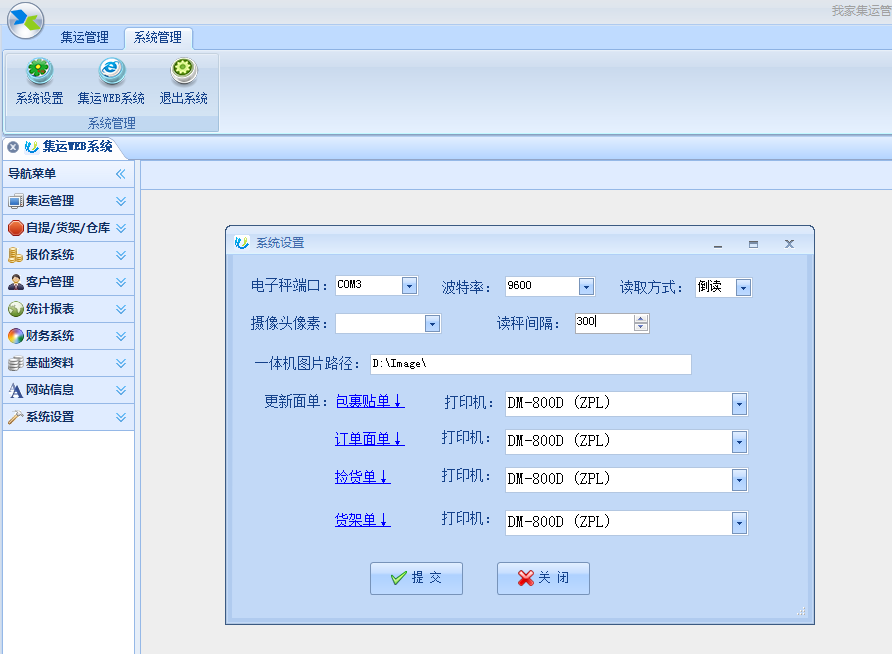Click the 关闭 button in dialog
892x654 pixels.
(x=543, y=578)
